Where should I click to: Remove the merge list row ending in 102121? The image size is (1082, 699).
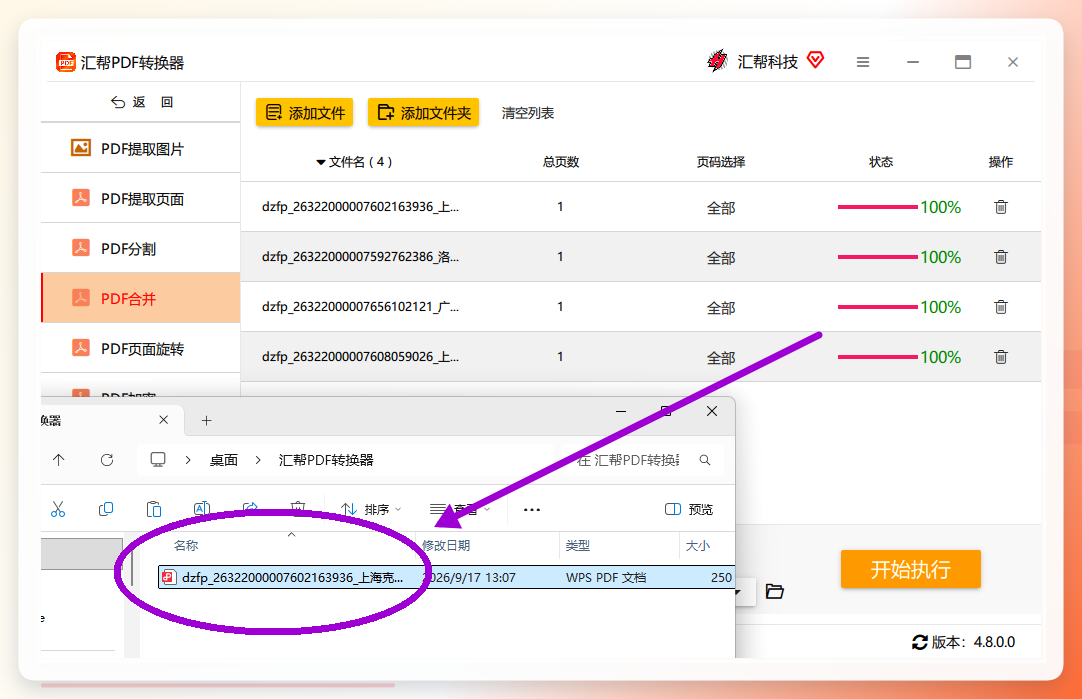point(1001,307)
